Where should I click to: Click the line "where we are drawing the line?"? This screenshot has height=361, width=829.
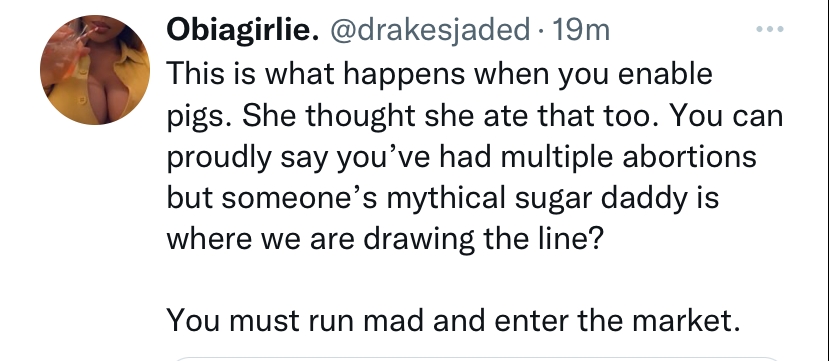[x=385, y=239]
